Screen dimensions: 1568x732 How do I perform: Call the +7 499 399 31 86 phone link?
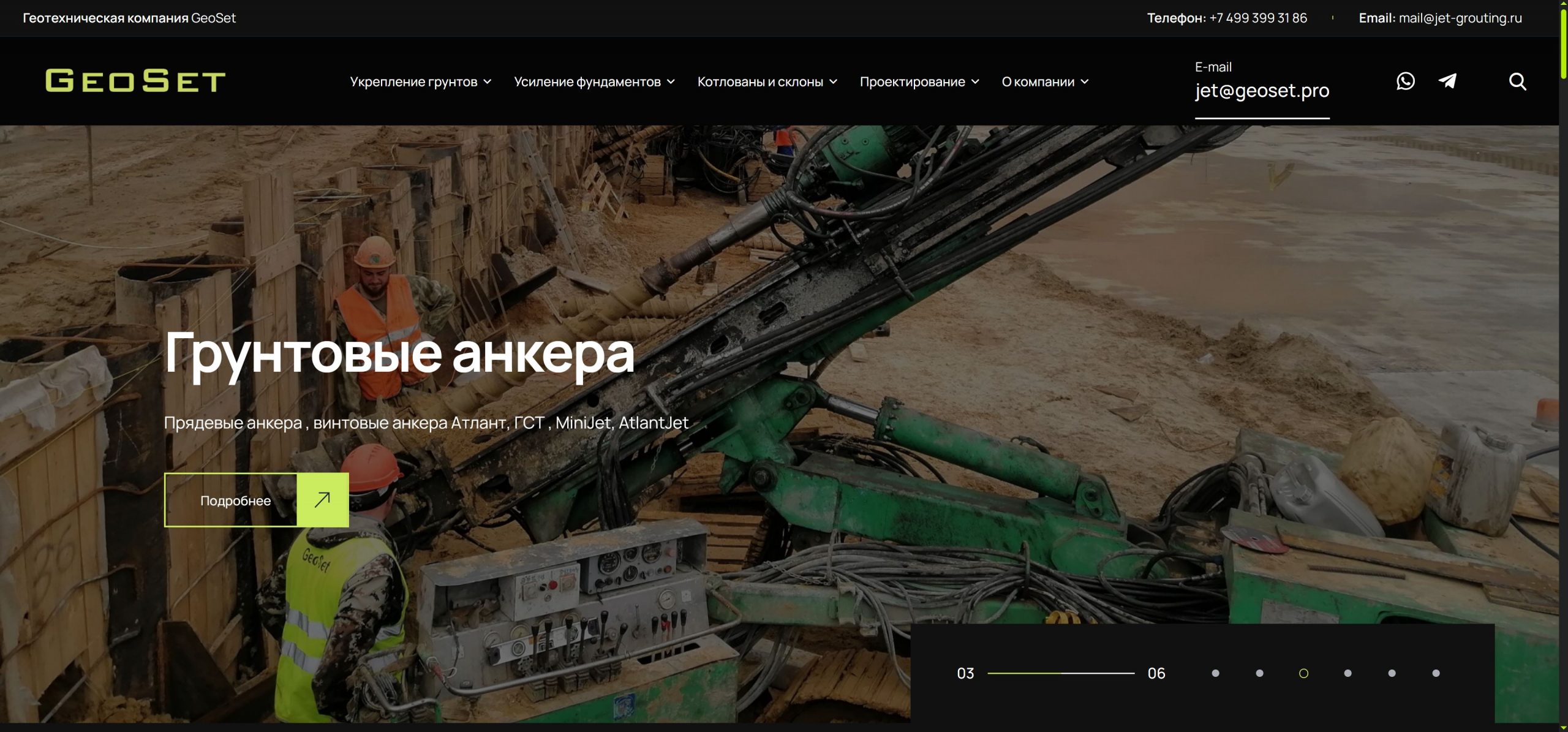pyautogui.click(x=1257, y=18)
